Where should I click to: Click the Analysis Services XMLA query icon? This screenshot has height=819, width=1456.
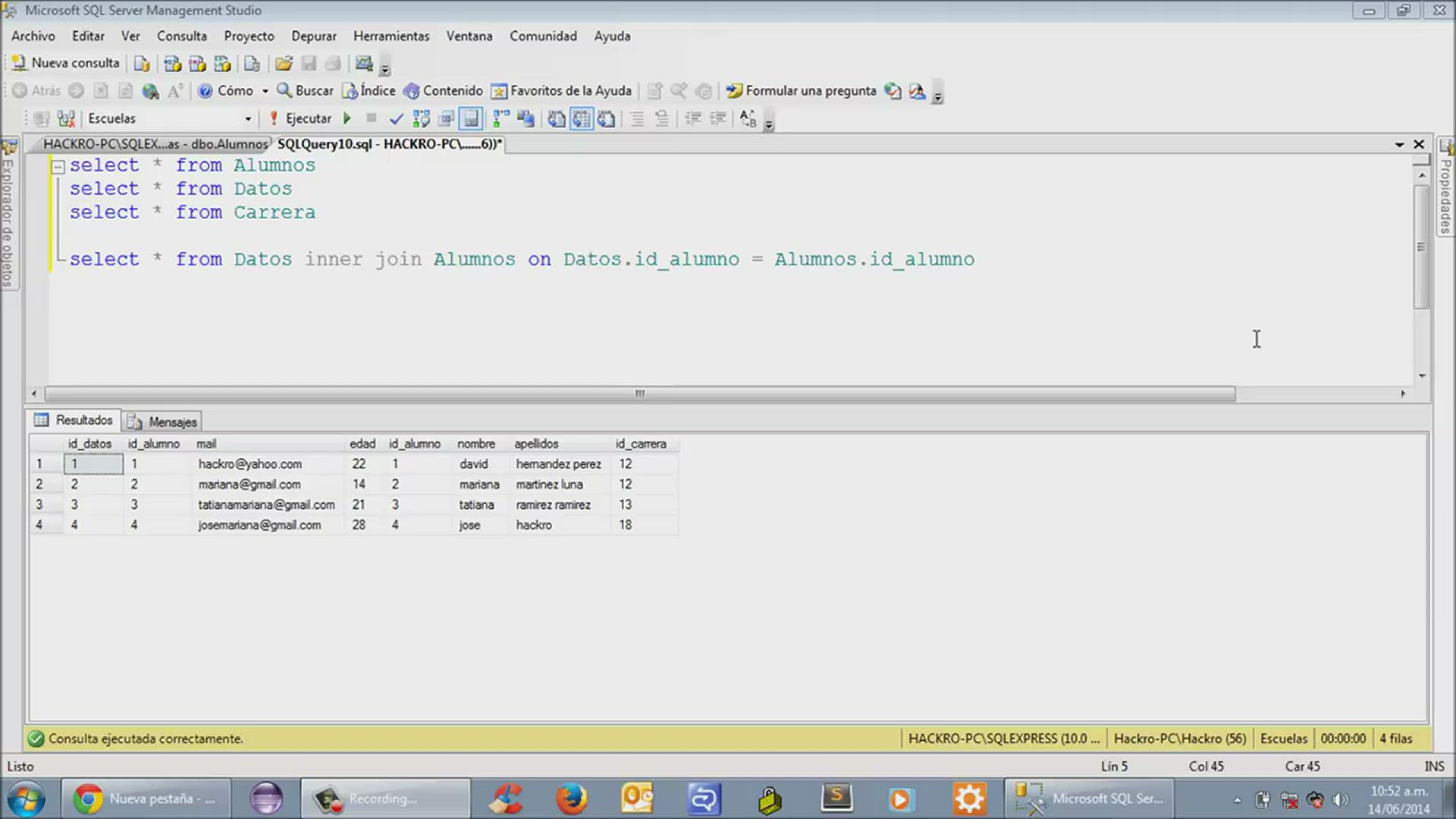(222, 64)
